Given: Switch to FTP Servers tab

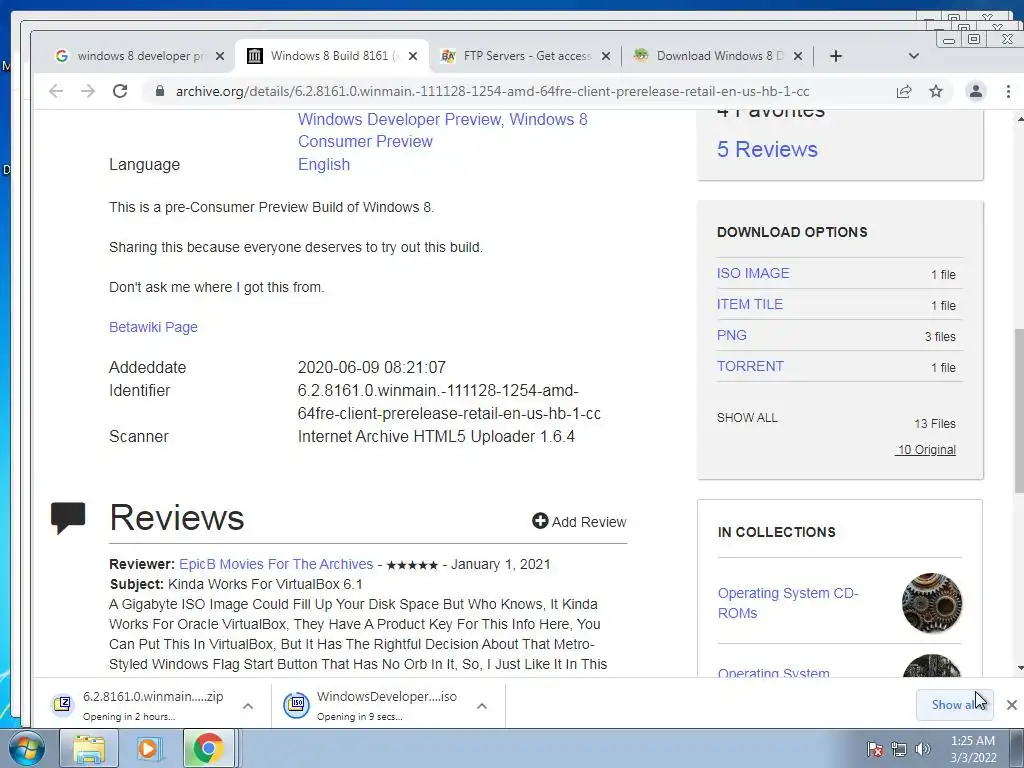Looking at the screenshot, I should (x=526, y=56).
